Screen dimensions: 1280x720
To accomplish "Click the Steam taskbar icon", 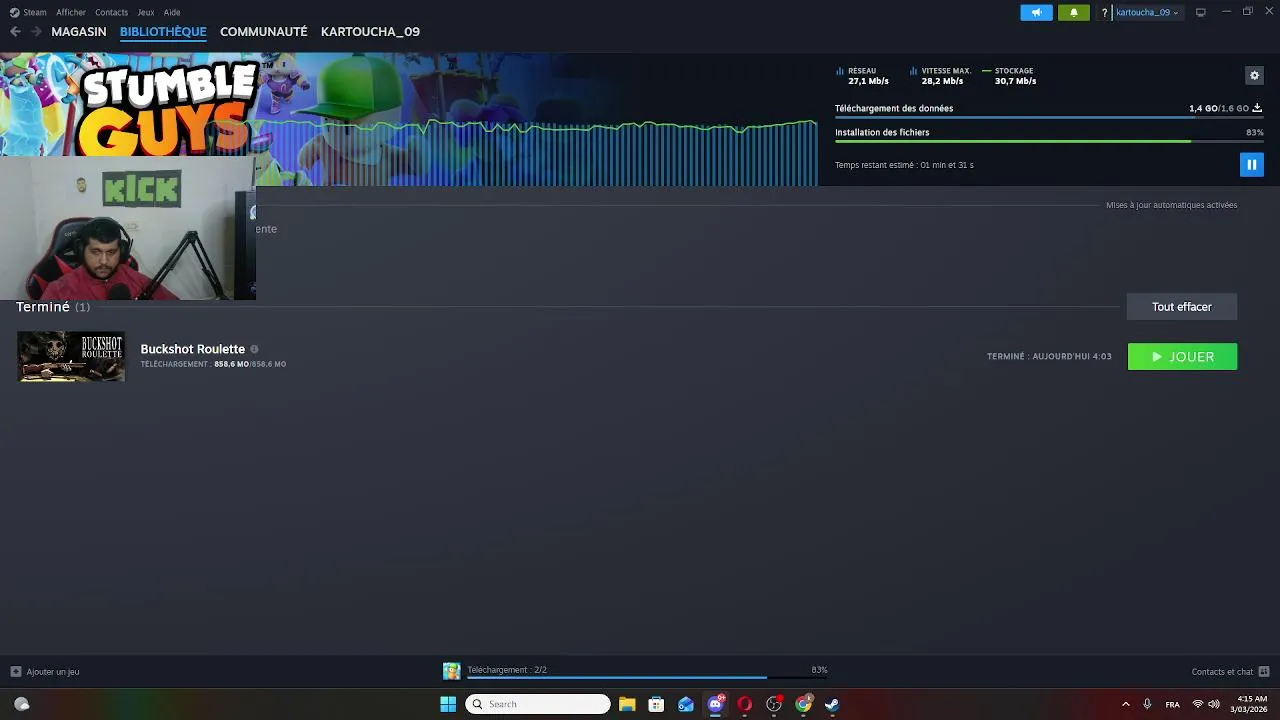I will (x=832, y=704).
